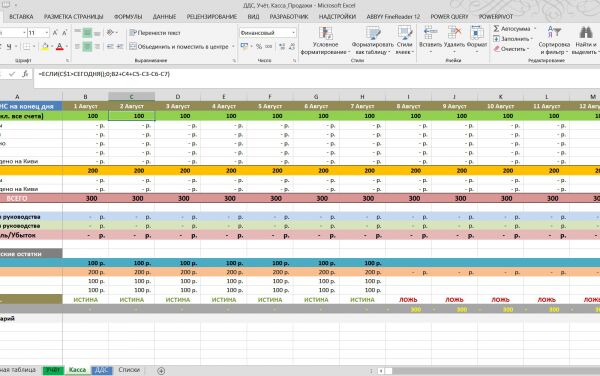Click Автосумма button

click(x=512, y=29)
